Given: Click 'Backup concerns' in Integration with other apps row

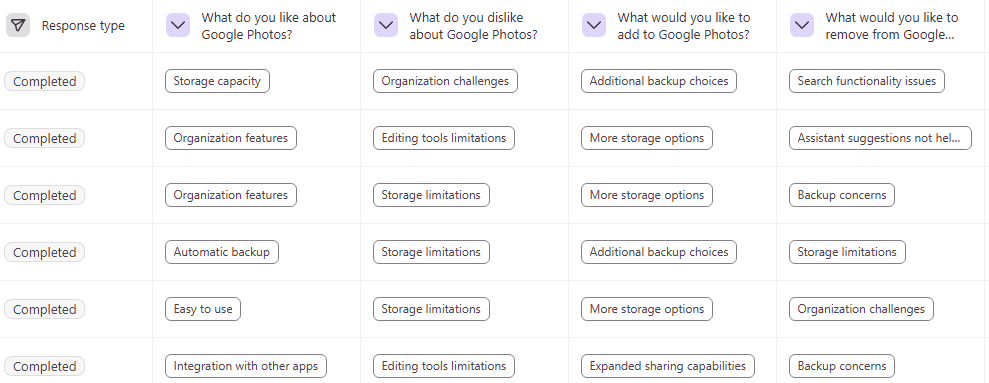Looking at the screenshot, I should (841, 366).
